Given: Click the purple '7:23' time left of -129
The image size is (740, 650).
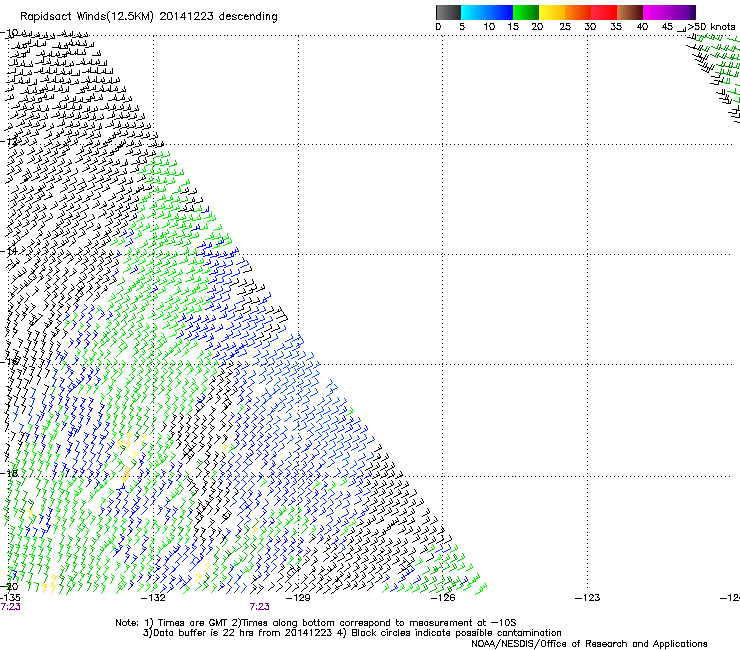Looking at the screenshot, I should coord(260,607).
